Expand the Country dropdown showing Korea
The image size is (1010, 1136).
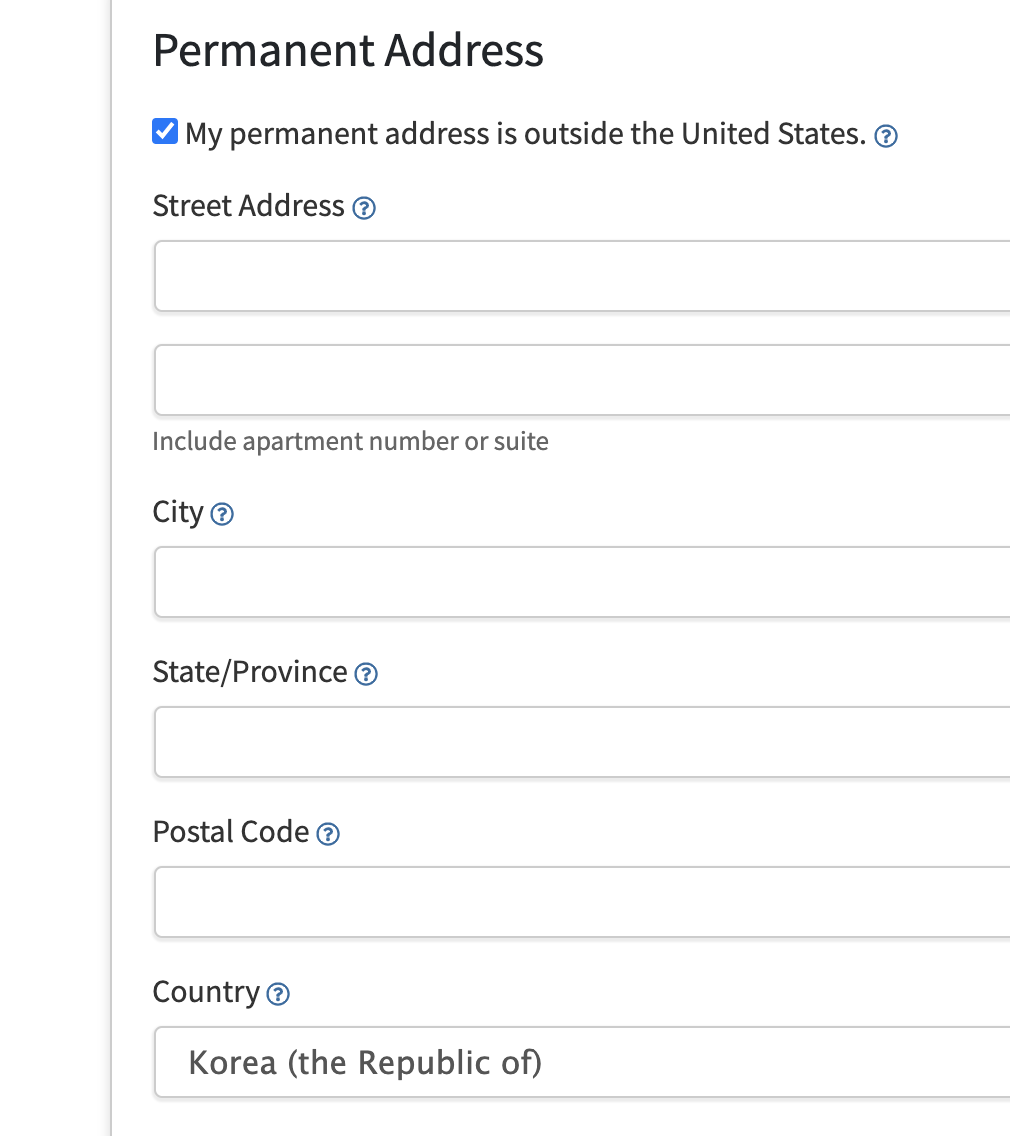[x=582, y=1062]
